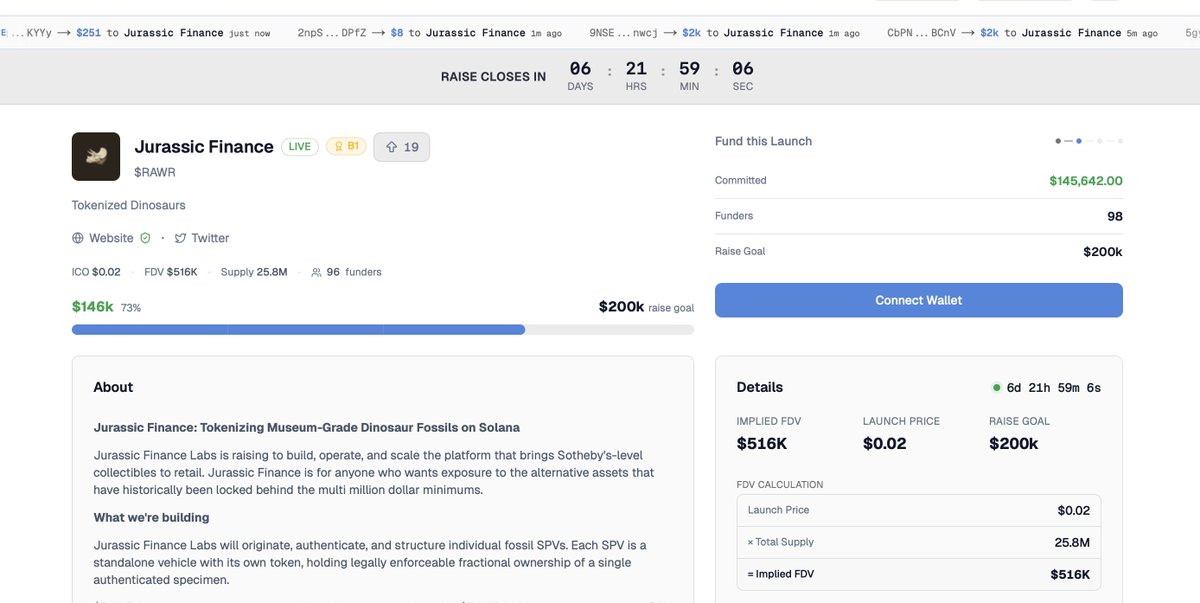Click the yellow B1 award badge
Screen dimensions: 1200x603
click(x=346, y=147)
